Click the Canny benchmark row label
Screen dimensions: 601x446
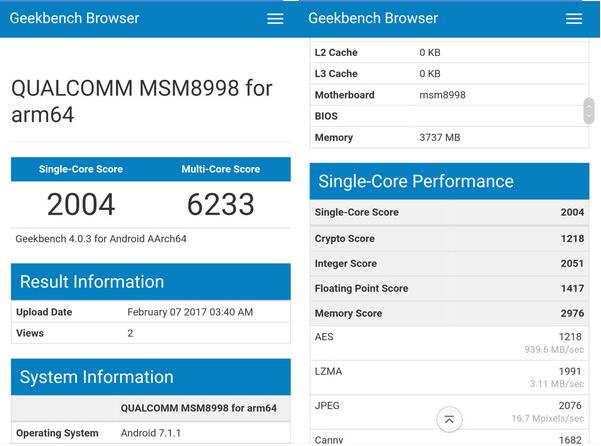pos(329,440)
